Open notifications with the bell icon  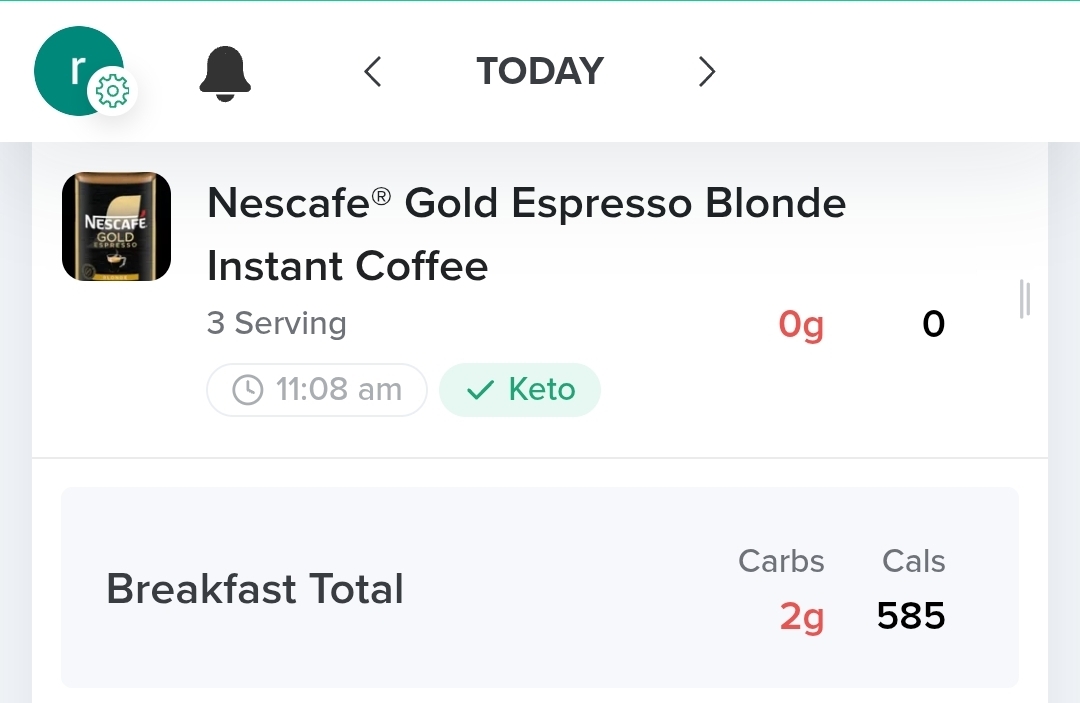pyautogui.click(x=225, y=74)
